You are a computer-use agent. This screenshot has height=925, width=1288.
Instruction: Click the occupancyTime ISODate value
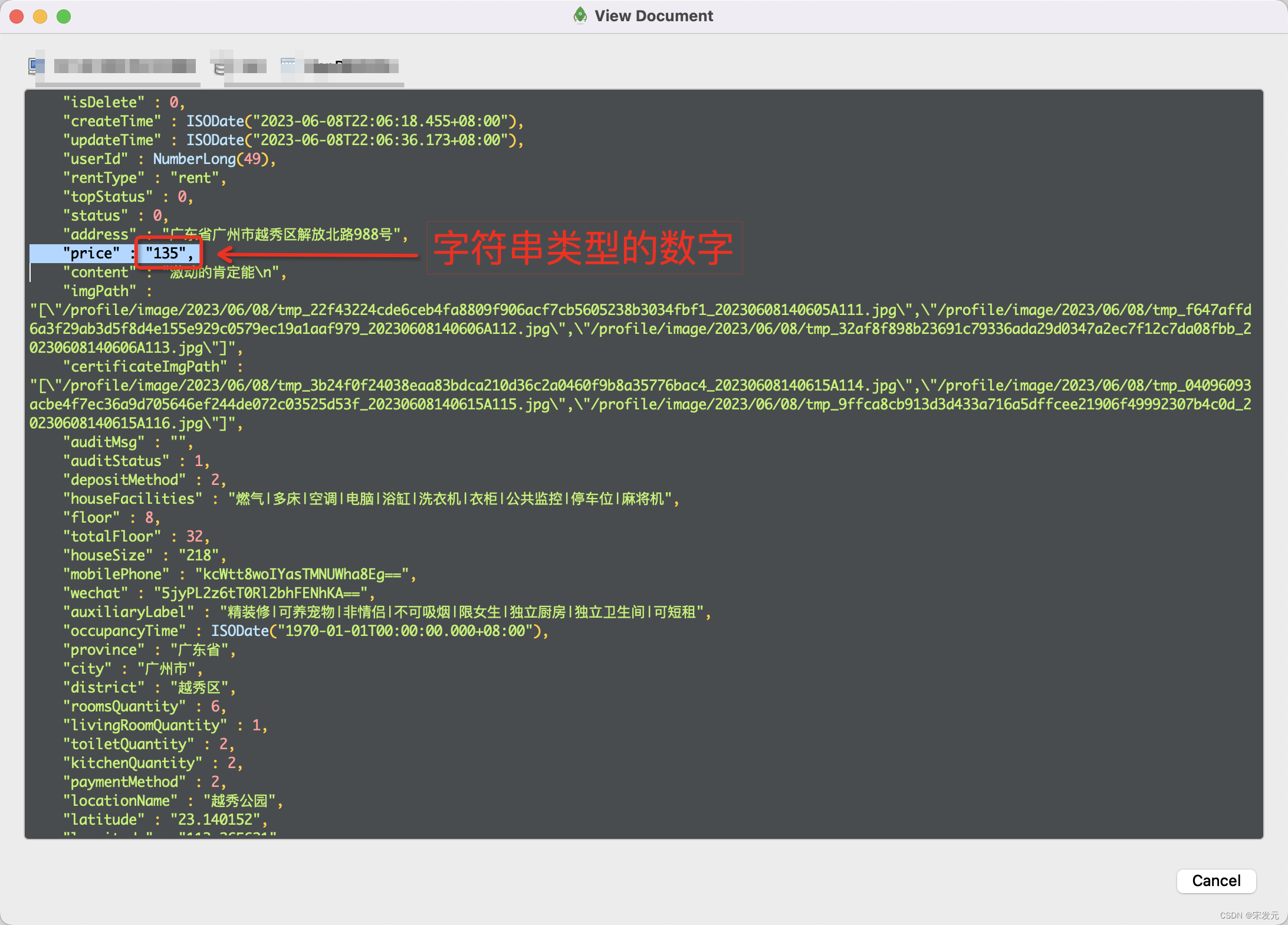point(380,631)
